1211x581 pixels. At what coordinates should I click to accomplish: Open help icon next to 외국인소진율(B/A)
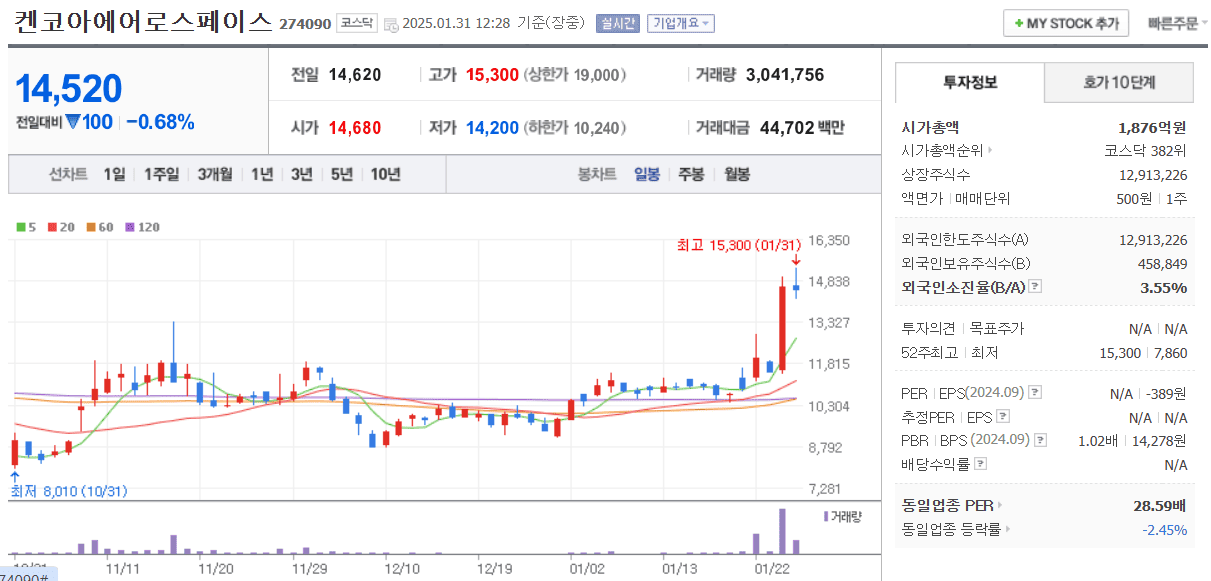[1035, 287]
